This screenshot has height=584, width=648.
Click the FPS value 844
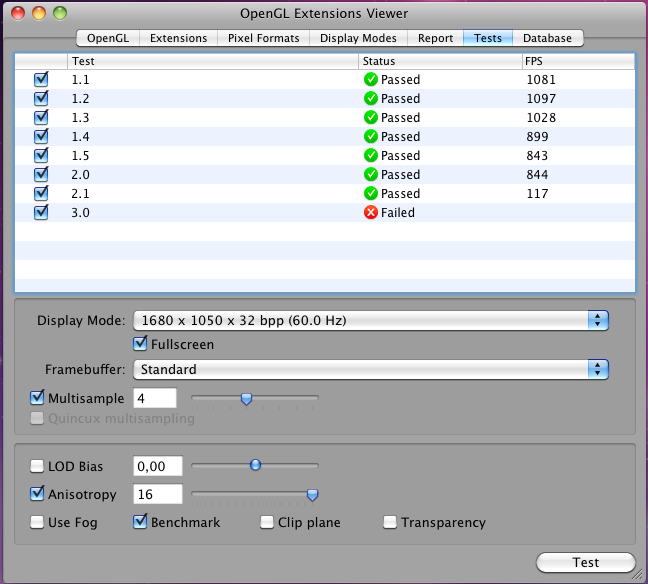(x=537, y=174)
